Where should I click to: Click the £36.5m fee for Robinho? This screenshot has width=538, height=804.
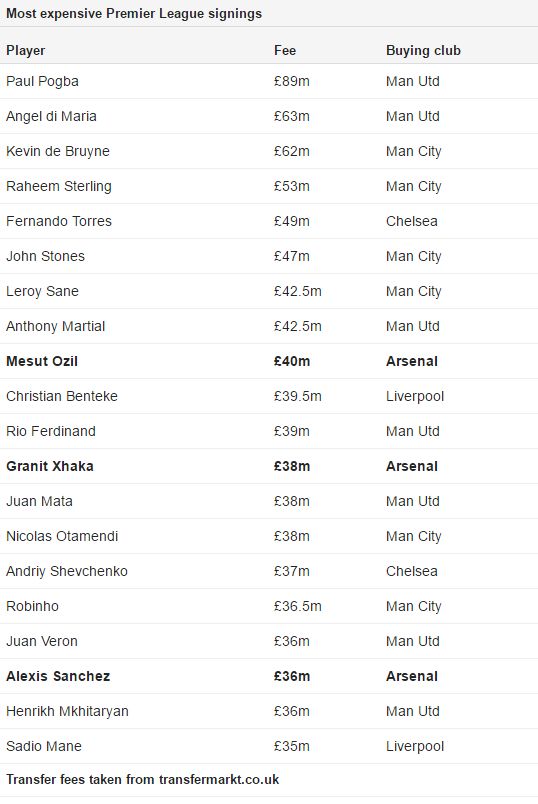click(297, 606)
